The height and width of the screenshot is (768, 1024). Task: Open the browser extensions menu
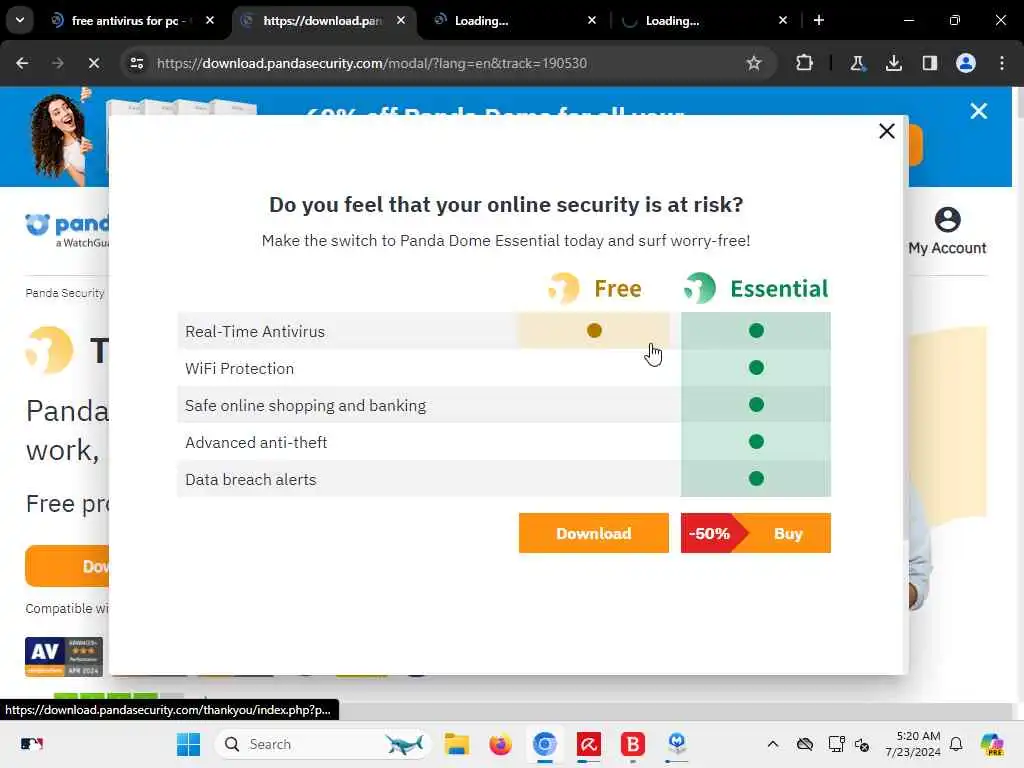[805, 63]
